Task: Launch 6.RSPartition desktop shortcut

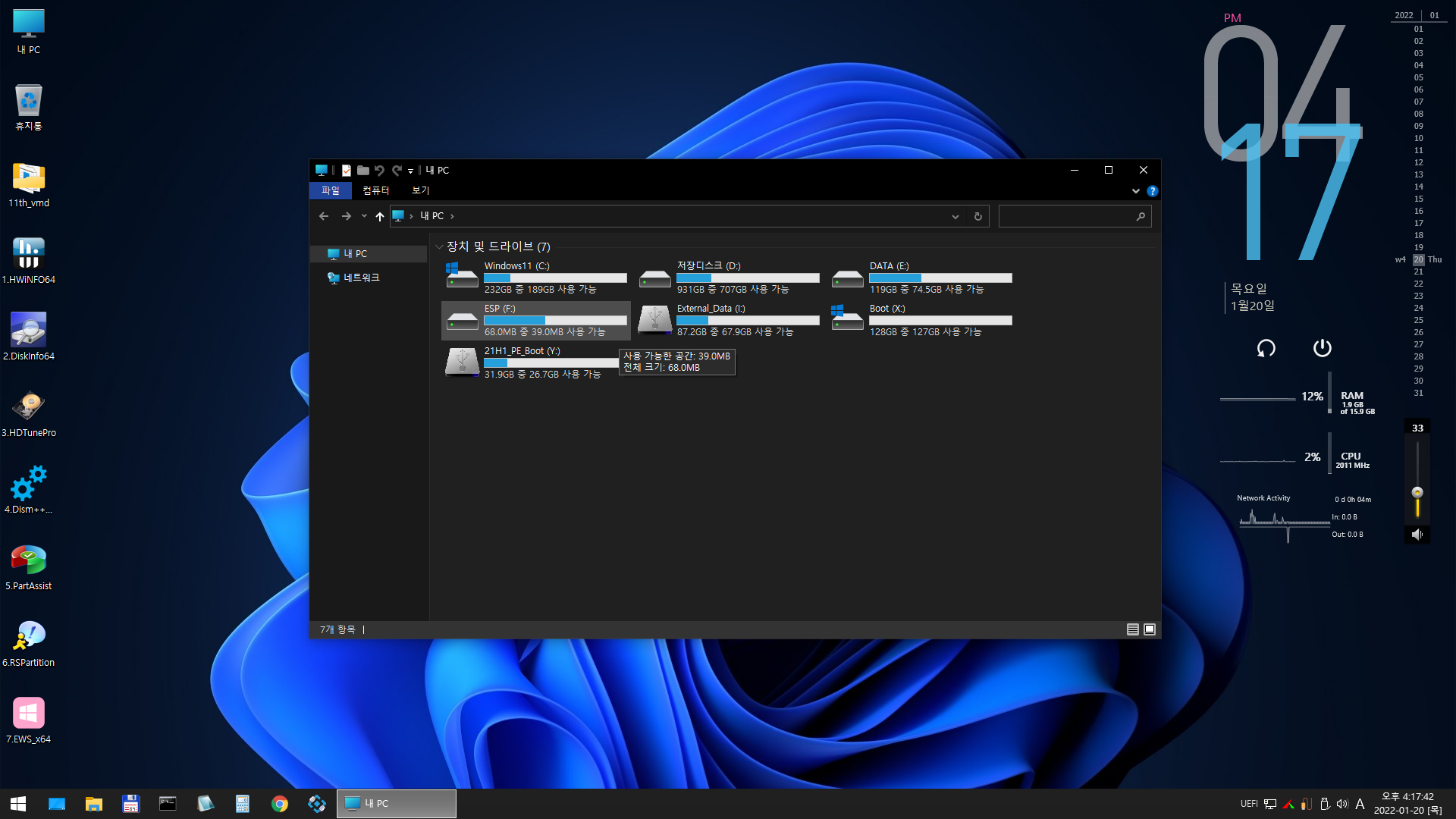Action: 29,644
